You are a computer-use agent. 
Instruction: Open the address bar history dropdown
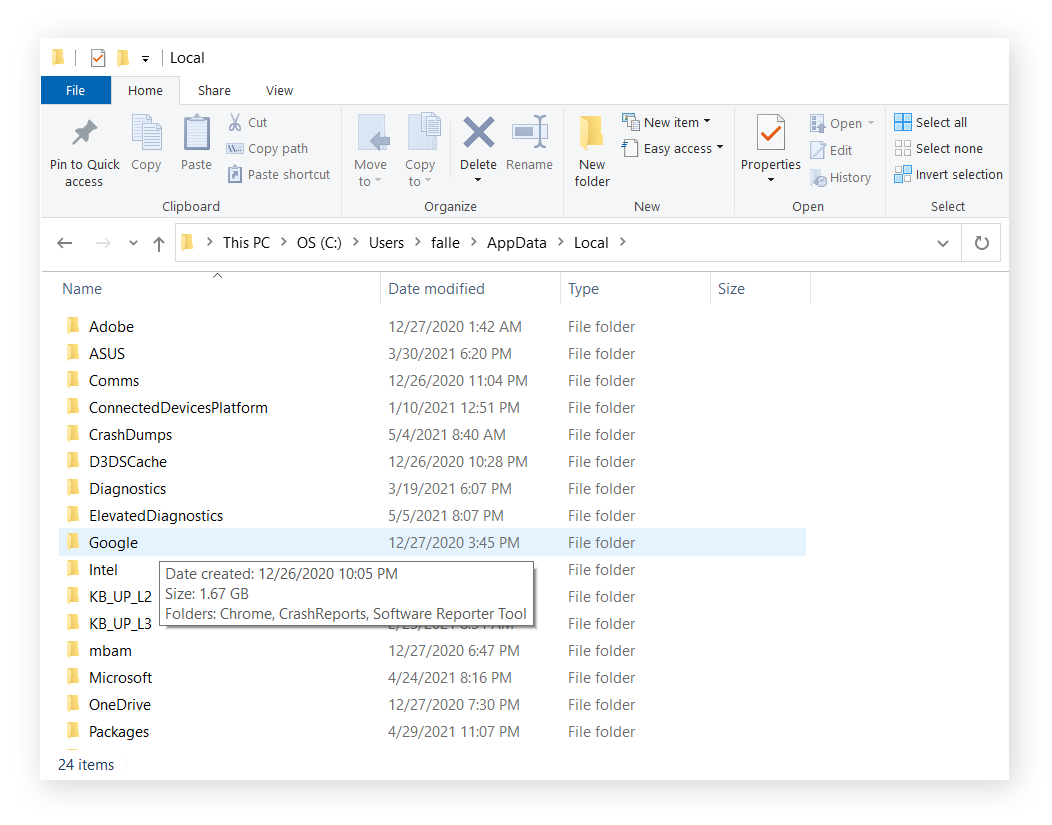(x=942, y=242)
